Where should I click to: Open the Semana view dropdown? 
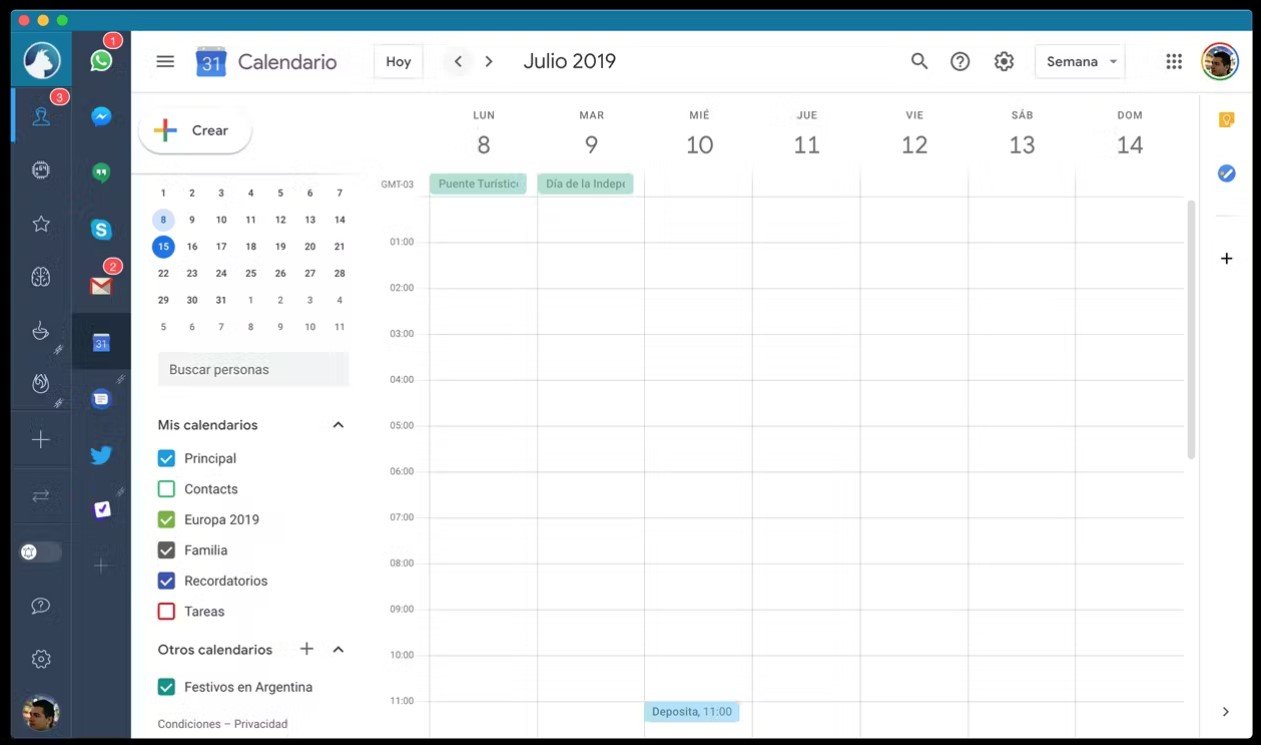point(1080,61)
